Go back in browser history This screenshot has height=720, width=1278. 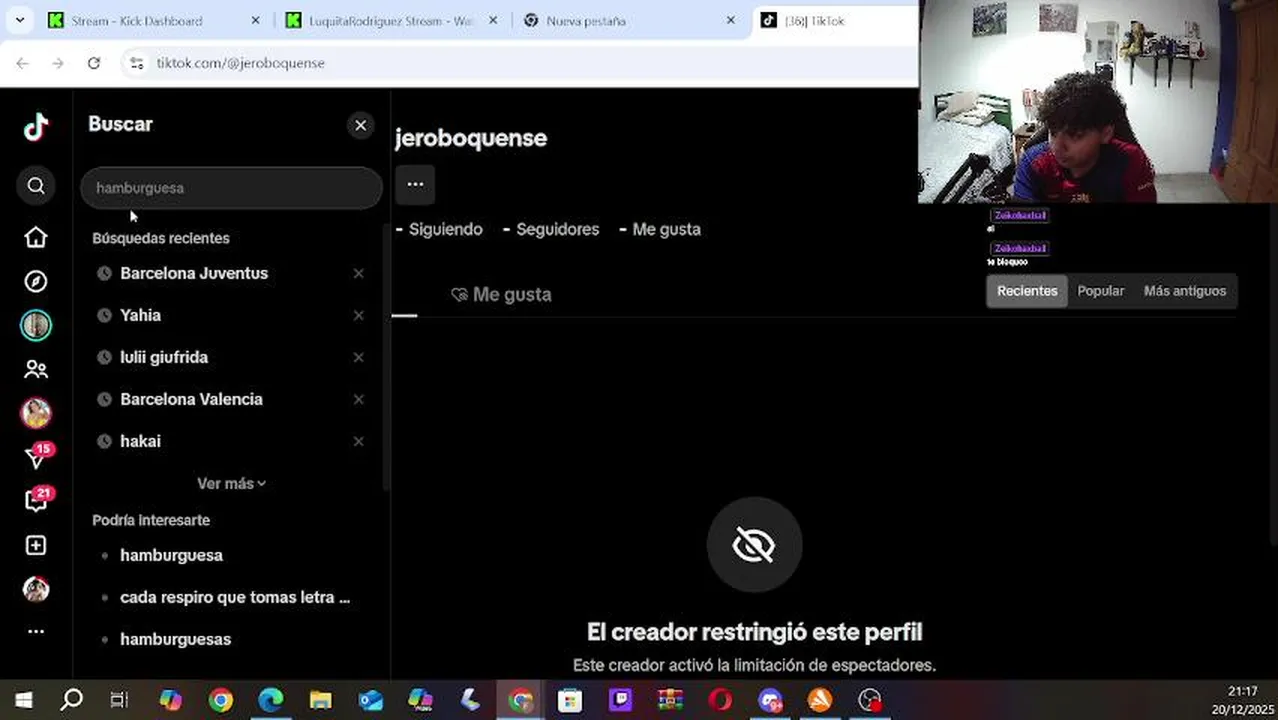pyautogui.click(x=22, y=63)
